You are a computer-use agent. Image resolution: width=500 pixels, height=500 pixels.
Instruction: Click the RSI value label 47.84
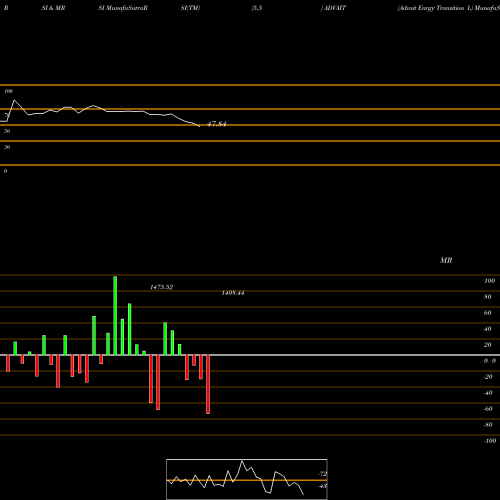coord(217,124)
